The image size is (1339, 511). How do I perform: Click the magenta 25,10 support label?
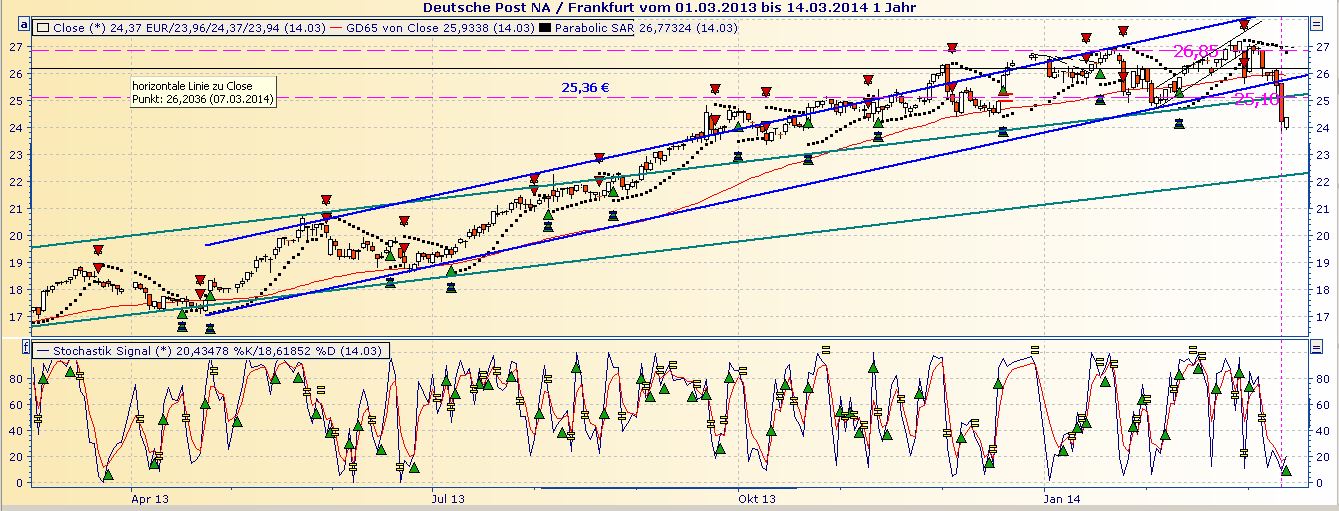1256,98
